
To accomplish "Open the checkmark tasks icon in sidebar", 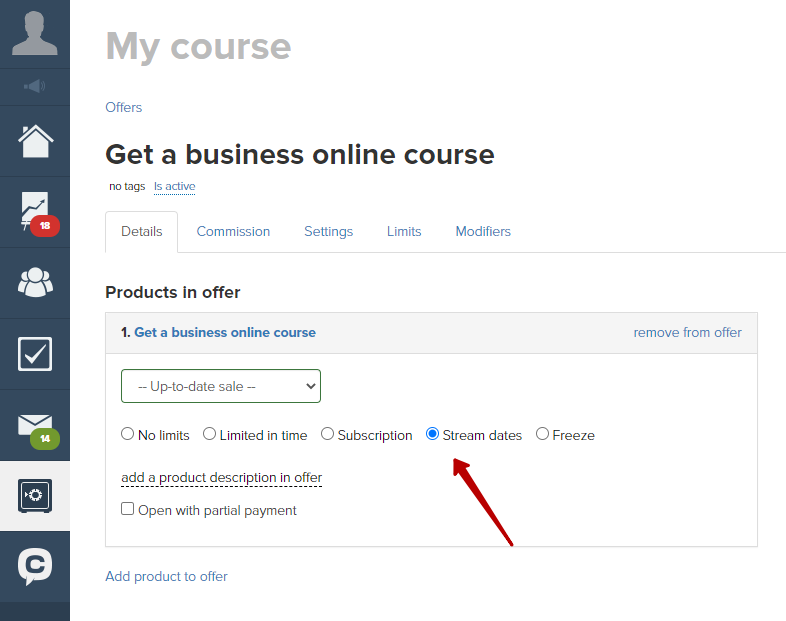I will pos(35,354).
